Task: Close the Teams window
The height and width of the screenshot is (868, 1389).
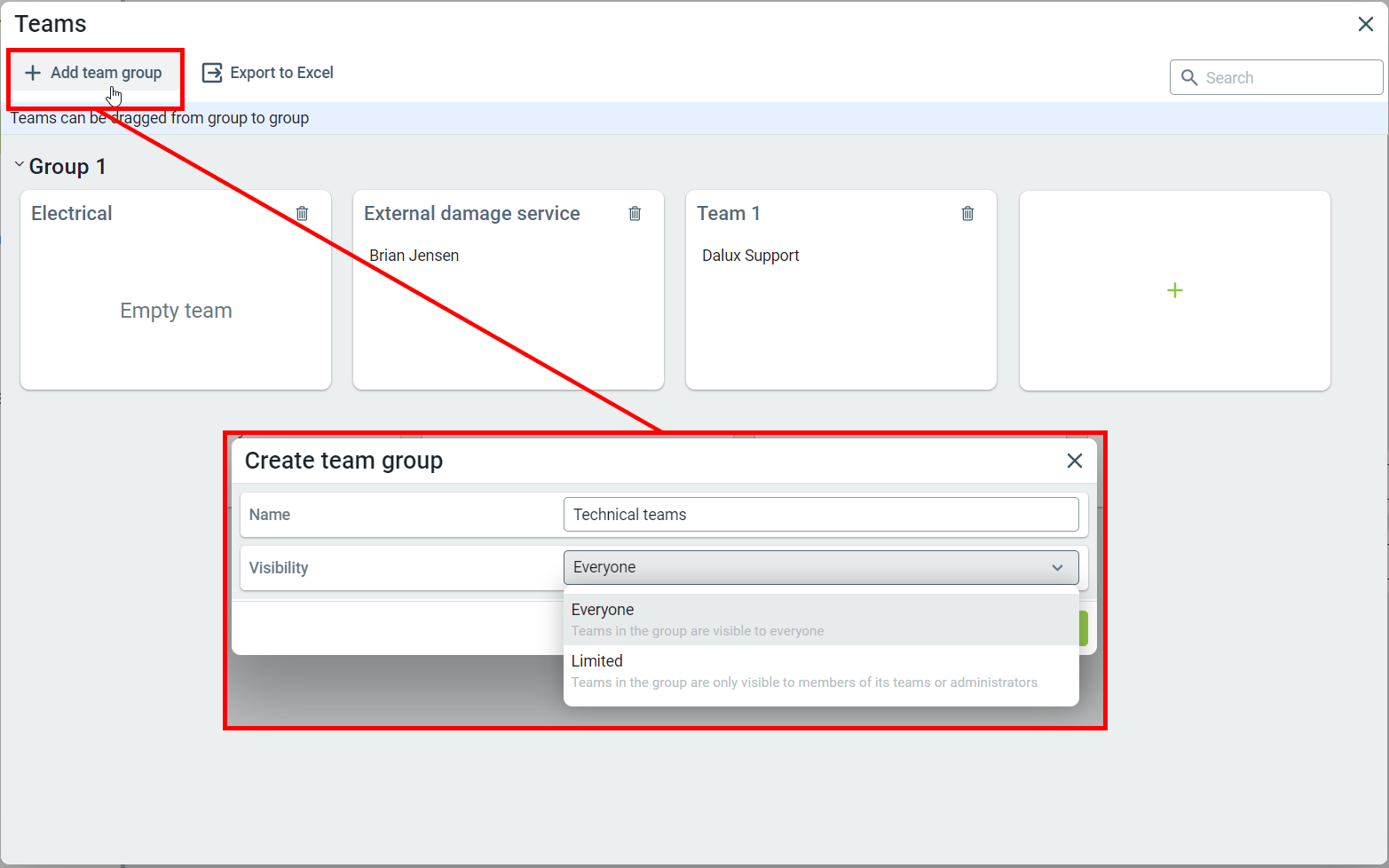Action: (x=1365, y=24)
